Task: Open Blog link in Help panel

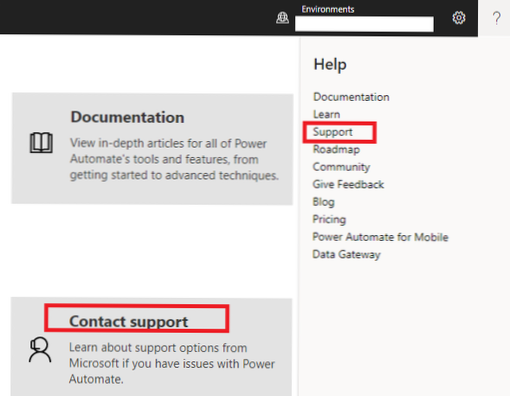Action: 323,202
